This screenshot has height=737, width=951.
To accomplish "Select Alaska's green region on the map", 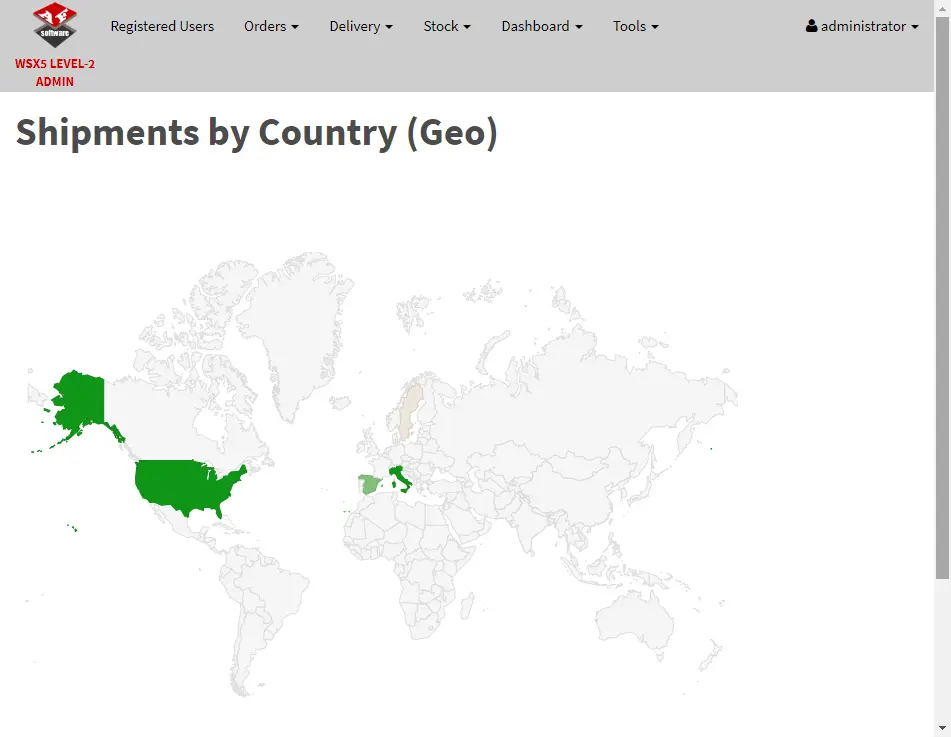I will (80, 400).
